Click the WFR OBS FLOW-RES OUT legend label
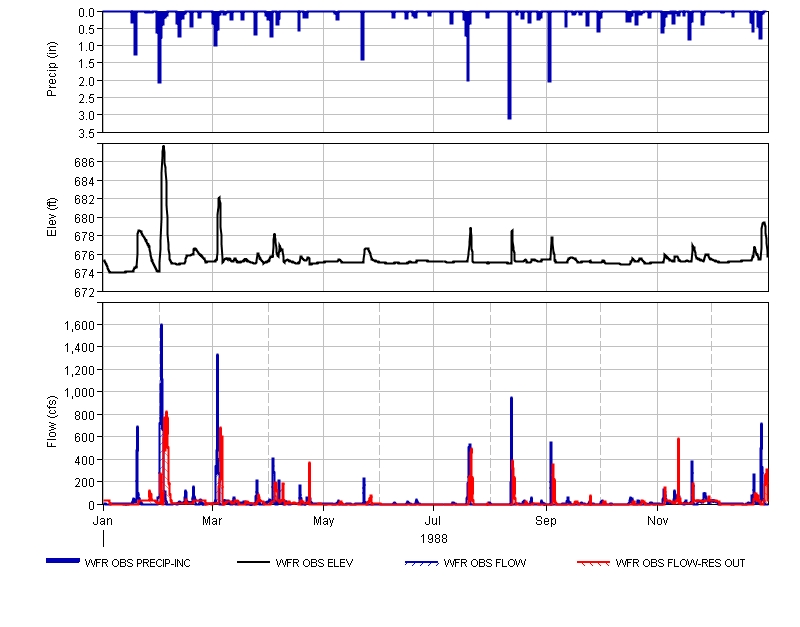Image resolution: width=800 pixels, height=627 pixels. 680,563
